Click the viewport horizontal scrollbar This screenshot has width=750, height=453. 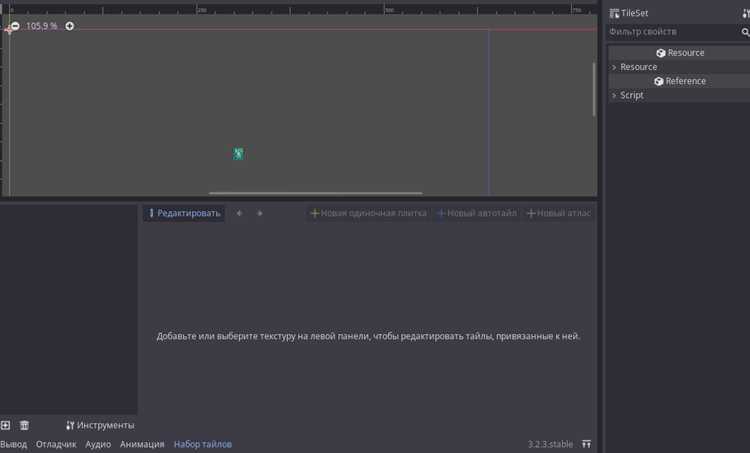coord(316,193)
